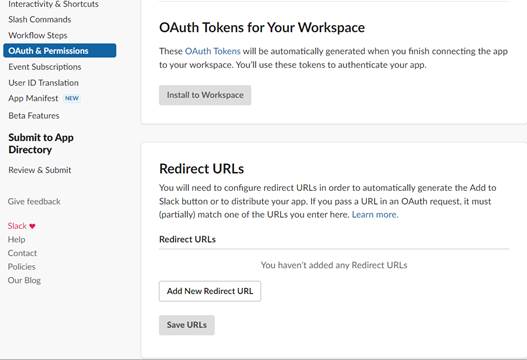Viewport: 527px width, 360px height.
Task: Click the bold Redirect URLs list label
Action: click(x=188, y=239)
